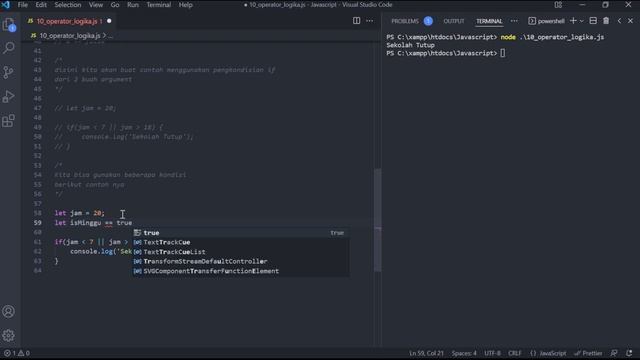Screen dimensions: 640x360
Task: Open the Go menu
Action: click(x=115, y=5)
